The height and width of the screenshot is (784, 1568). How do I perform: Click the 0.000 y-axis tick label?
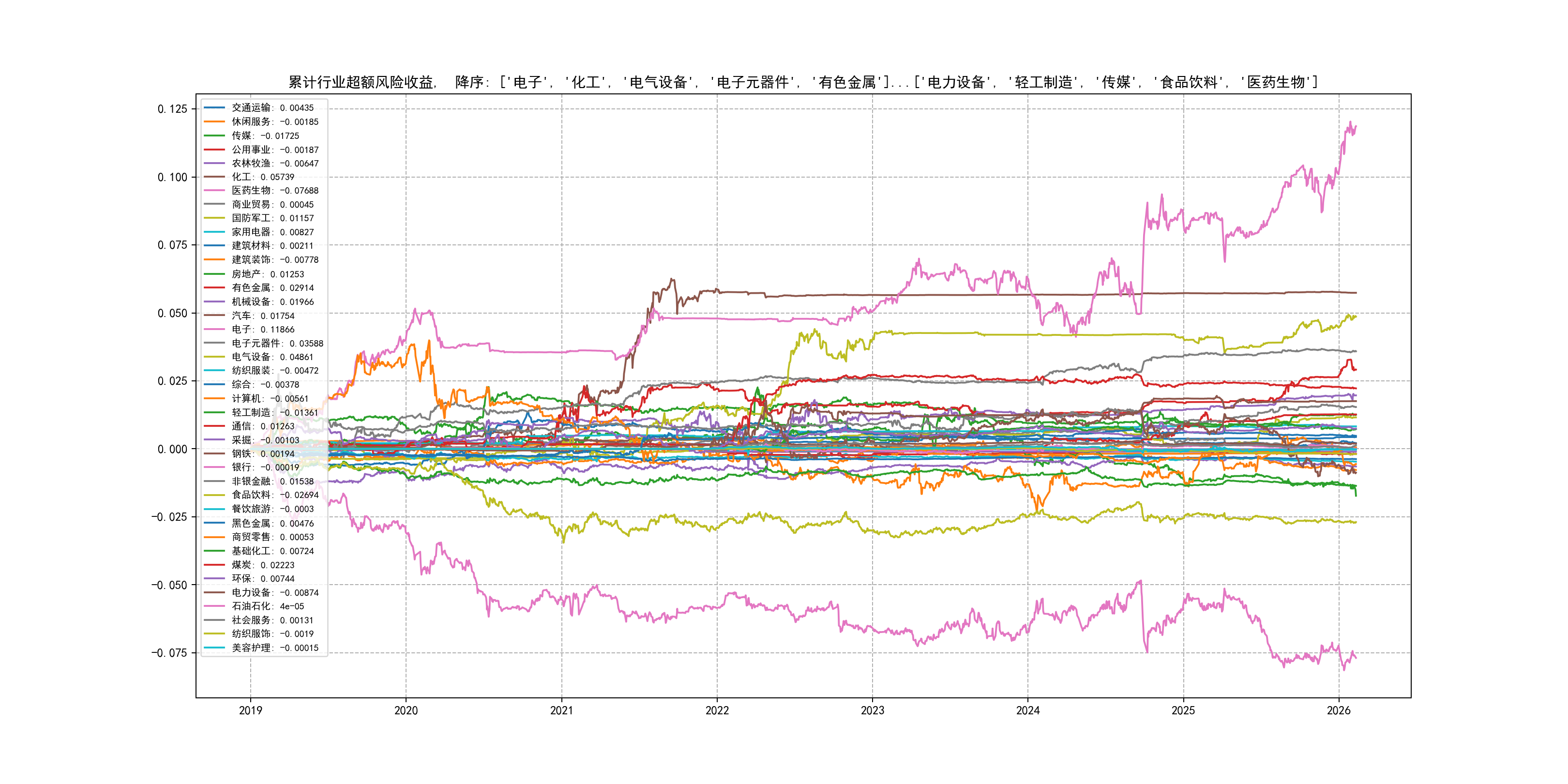coord(172,449)
